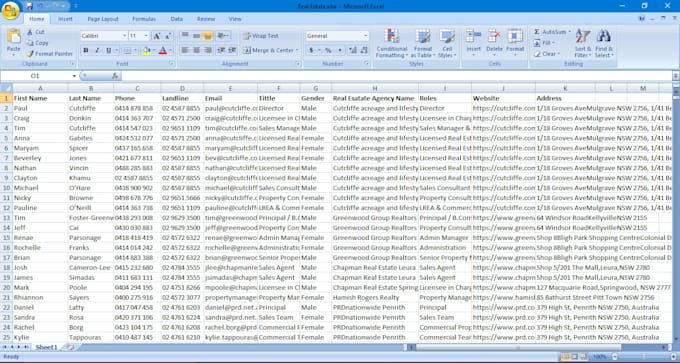Increase font size with Grow Font
Viewport: 680px width, 363px height.
coord(157,36)
